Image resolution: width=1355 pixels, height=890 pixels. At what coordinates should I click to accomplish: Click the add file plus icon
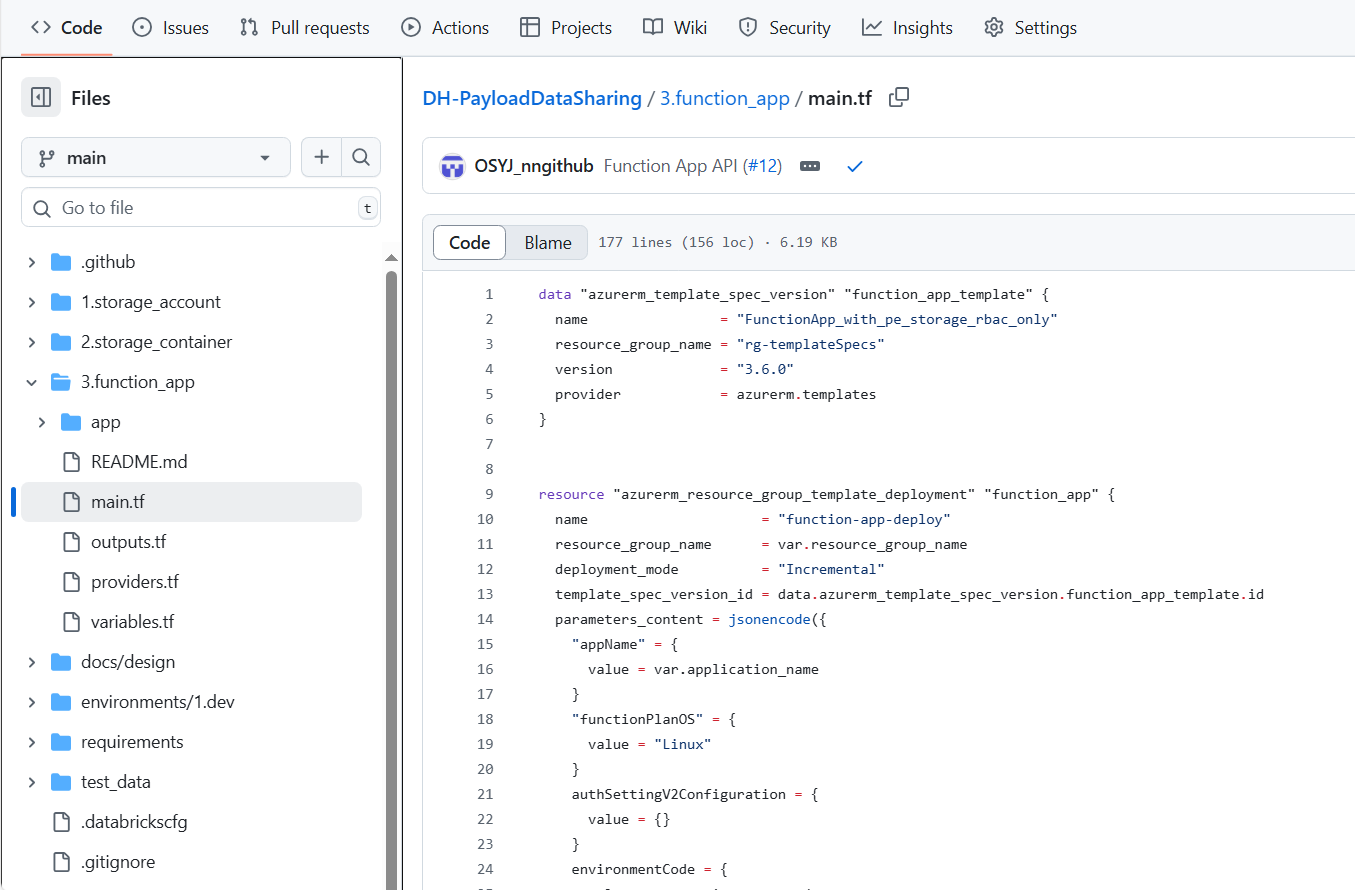321,157
